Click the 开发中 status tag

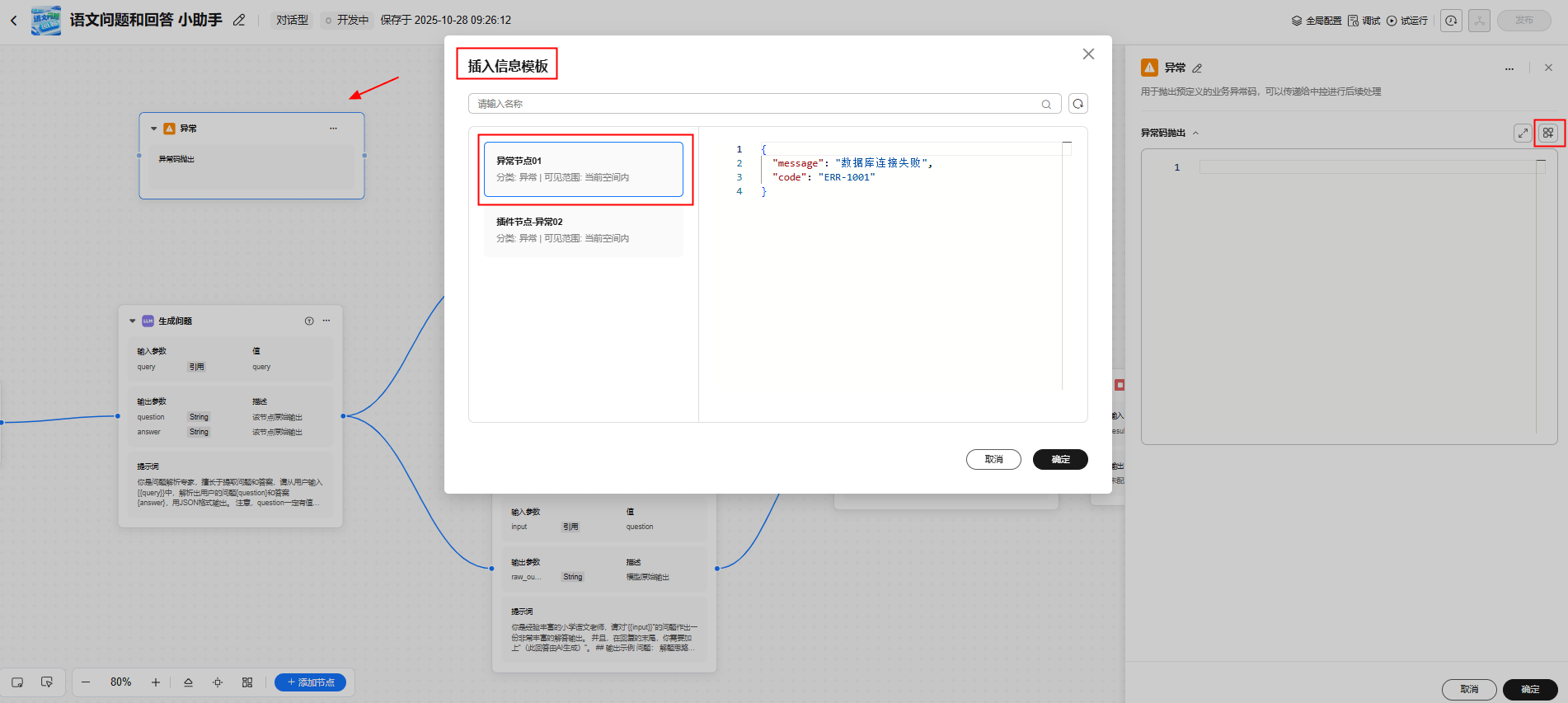347,21
